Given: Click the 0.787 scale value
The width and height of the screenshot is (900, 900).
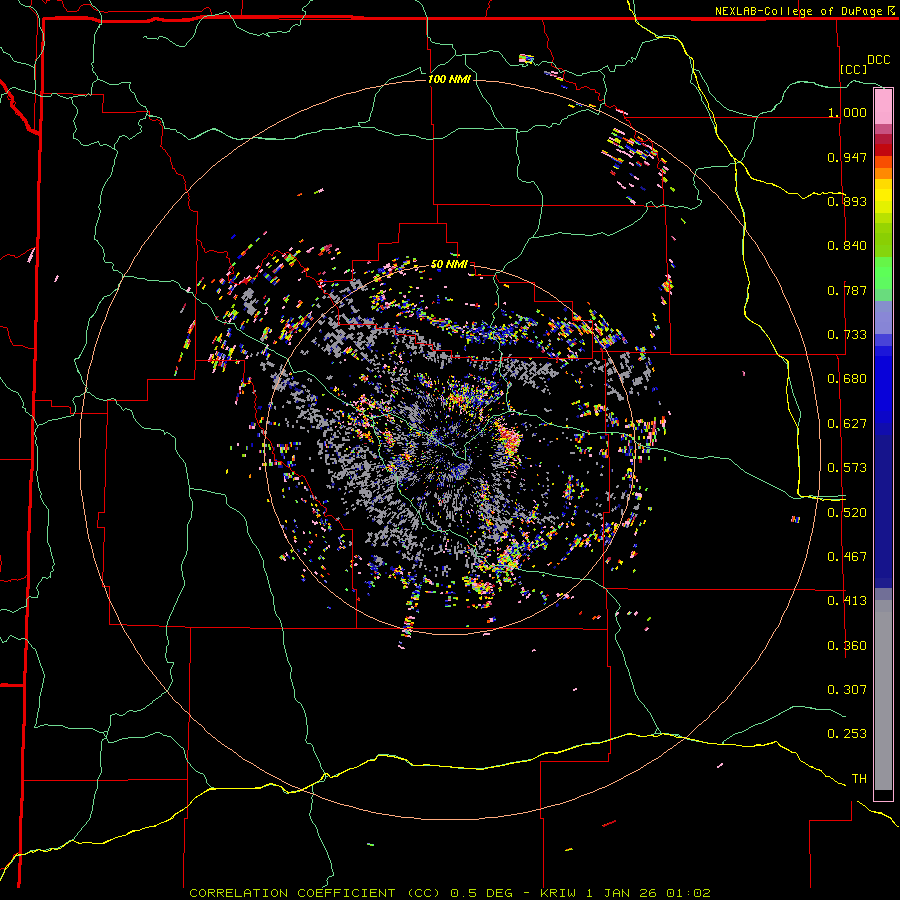Looking at the screenshot, I should pos(847,290).
